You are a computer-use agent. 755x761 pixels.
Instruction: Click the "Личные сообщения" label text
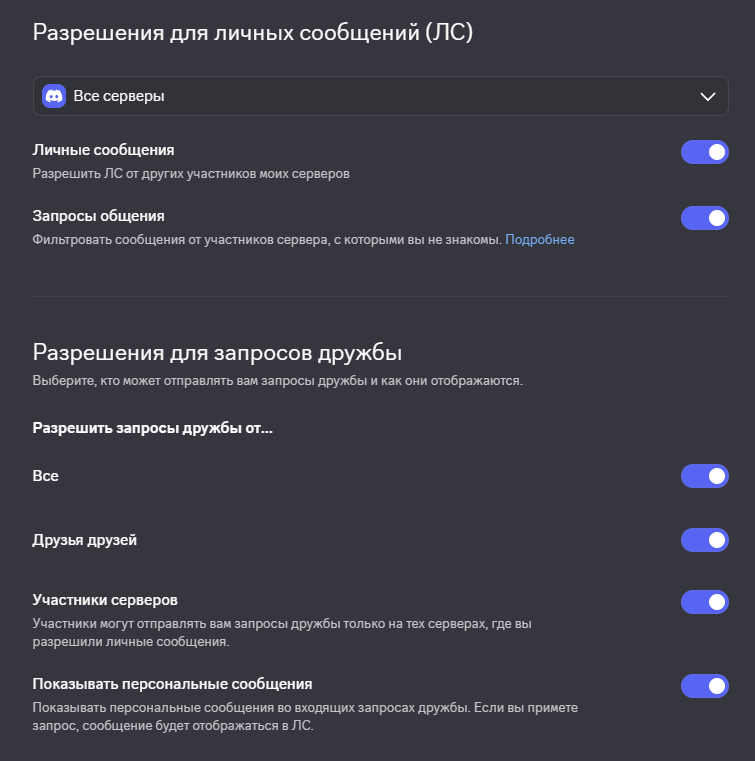103,150
